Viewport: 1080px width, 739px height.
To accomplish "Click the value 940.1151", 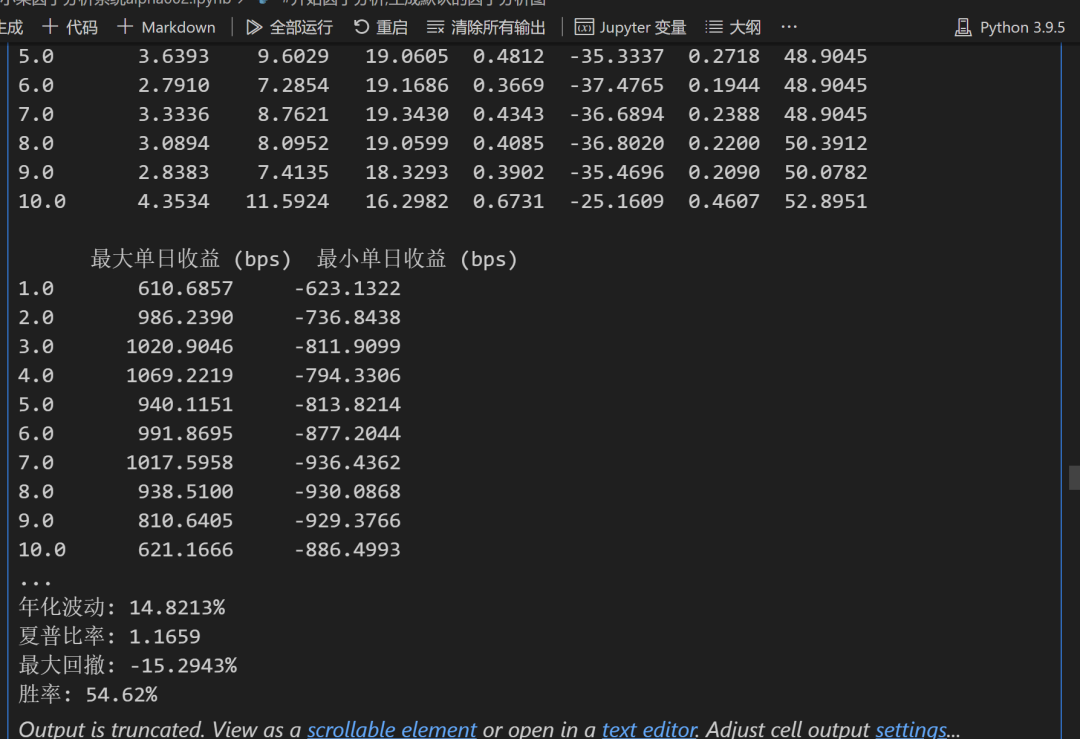I will 185,404.
